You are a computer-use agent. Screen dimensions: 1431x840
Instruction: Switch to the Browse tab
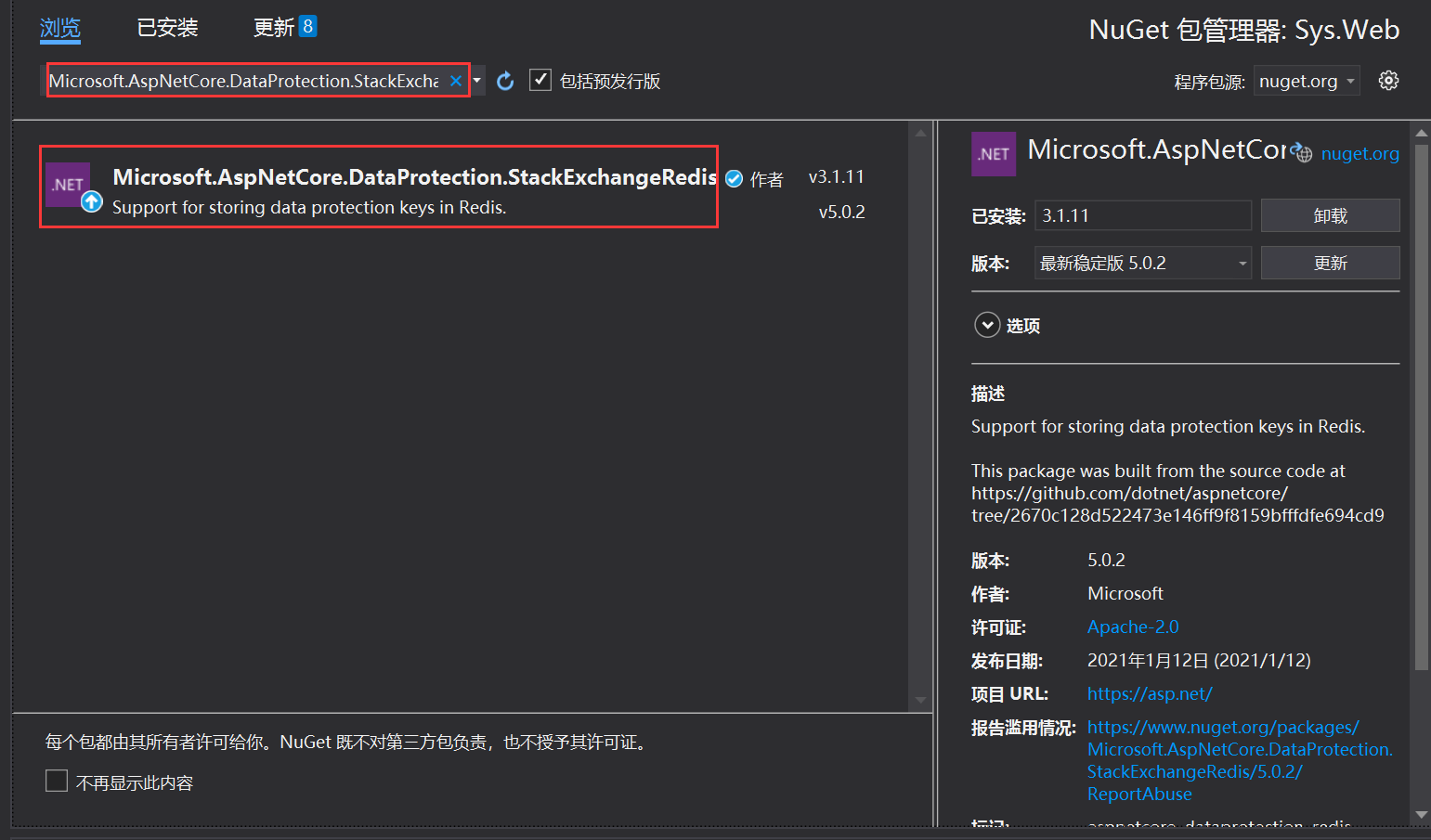point(60,28)
